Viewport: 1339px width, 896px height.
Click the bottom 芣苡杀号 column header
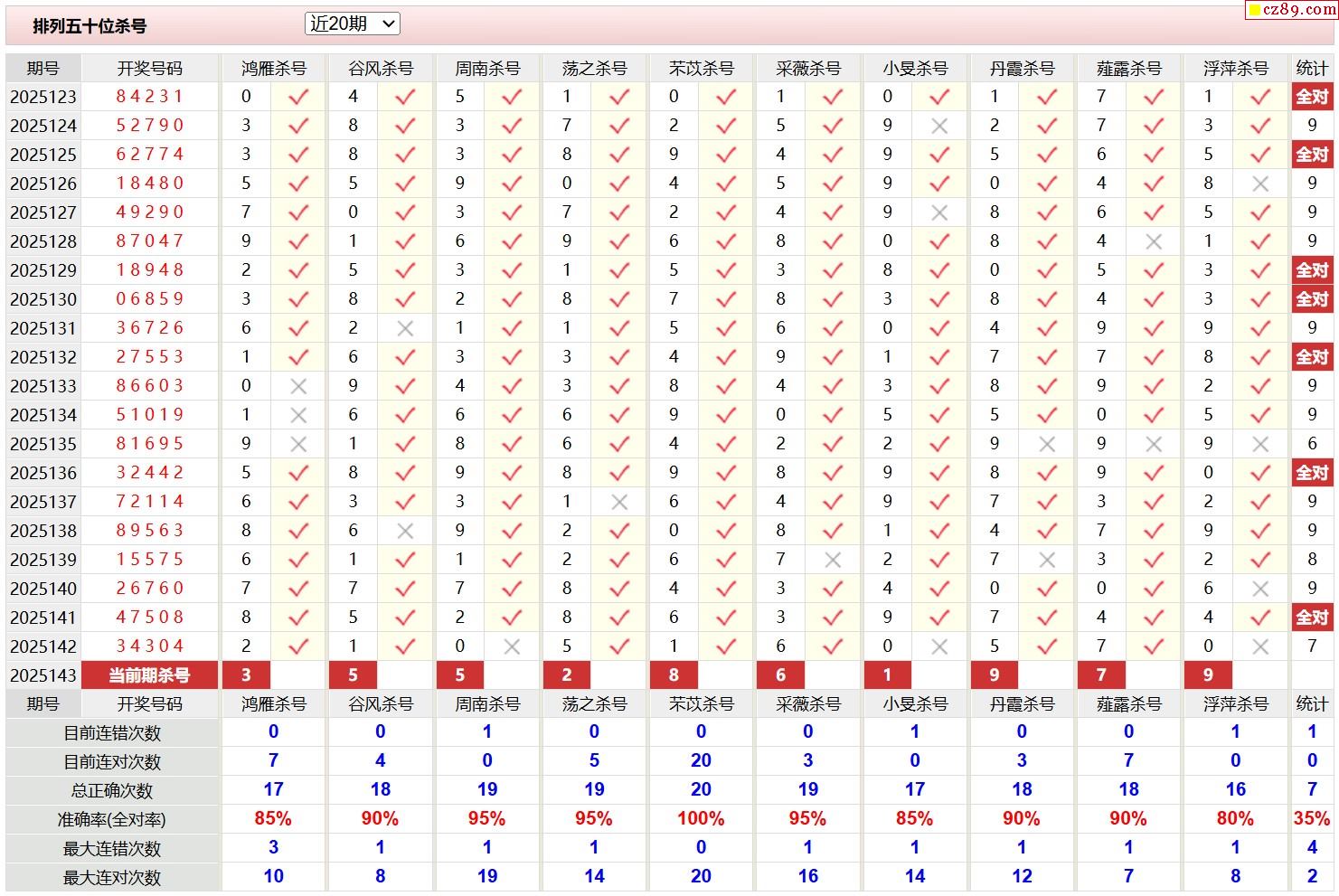coord(701,704)
